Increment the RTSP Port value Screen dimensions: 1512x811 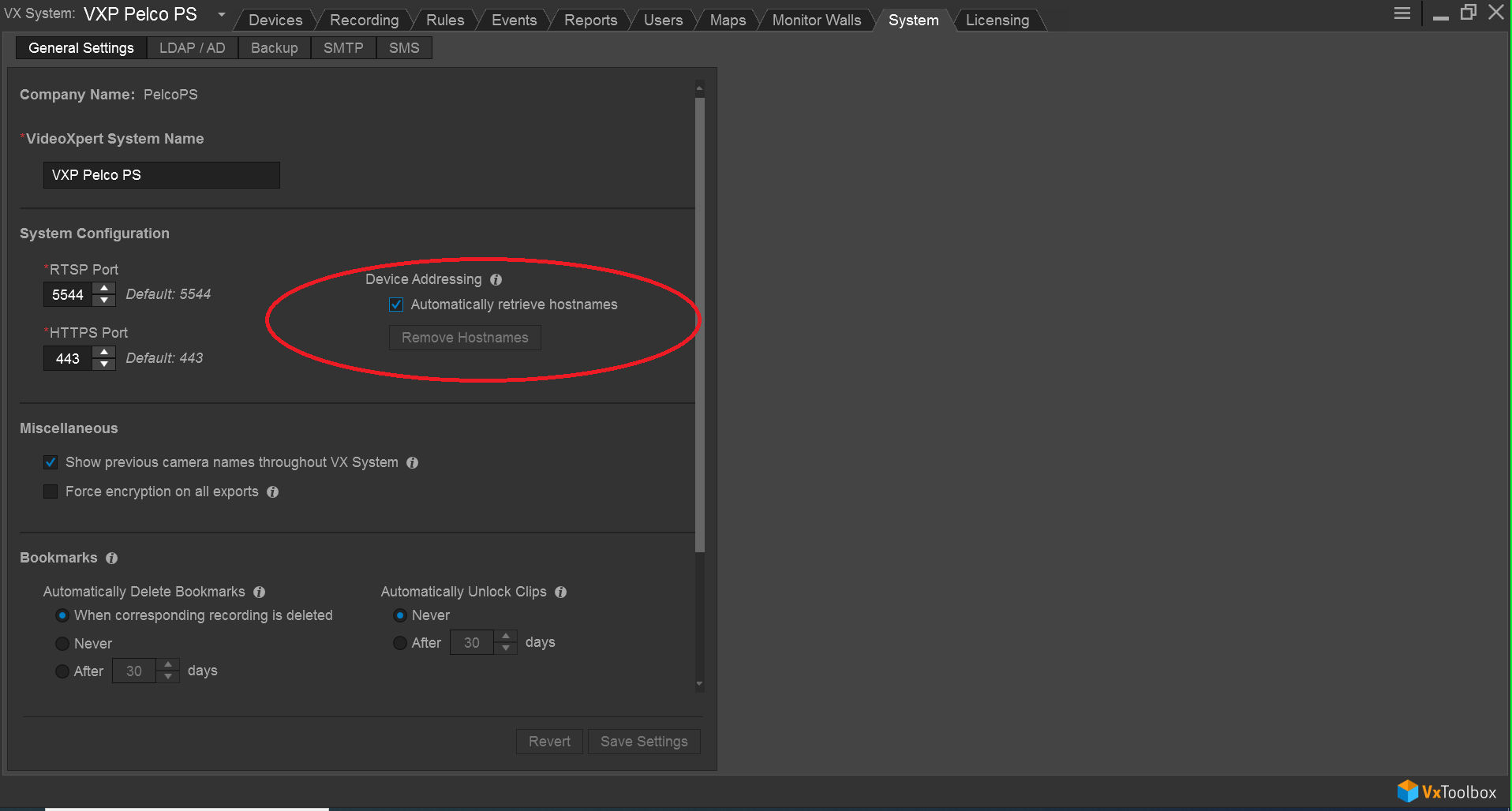(x=103, y=289)
